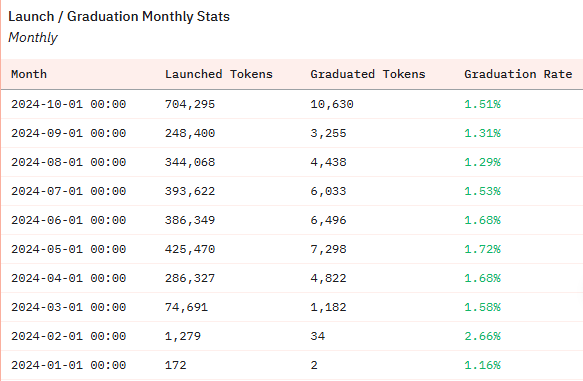Click launched tokens value '286,327'
The image size is (583, 381).
[x=190, y=278]
